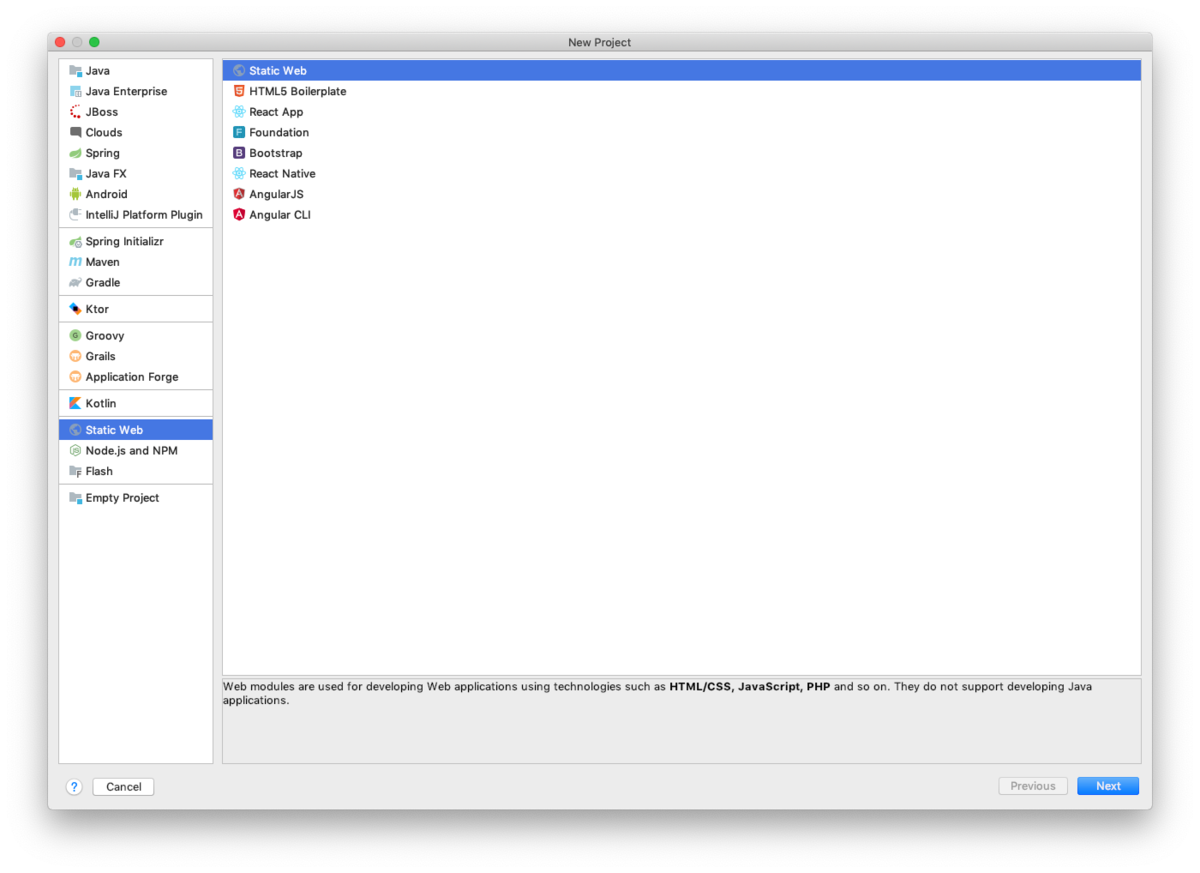Image resolution: width=1200 pixels, height=873 pixels.
Task: Select the Flash icon
Action: pyautogui.click(x=75, y=471)
